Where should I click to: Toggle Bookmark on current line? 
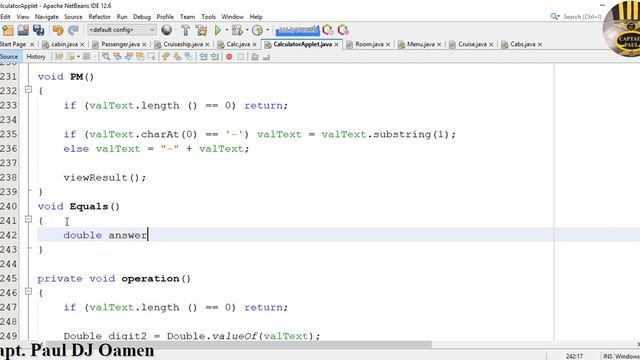coord(188,57)
